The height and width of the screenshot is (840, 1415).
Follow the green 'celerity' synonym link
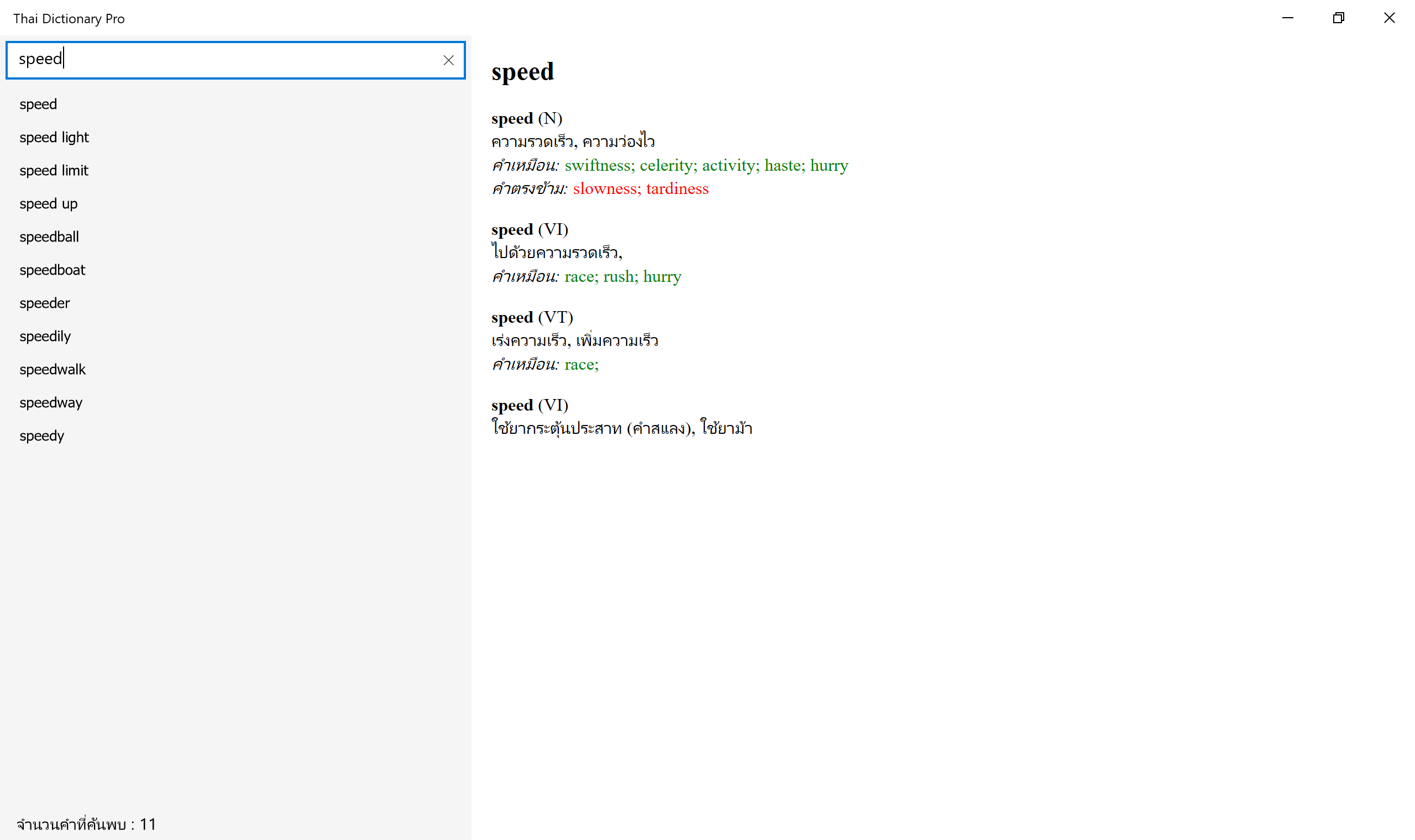tap(667, 165)
